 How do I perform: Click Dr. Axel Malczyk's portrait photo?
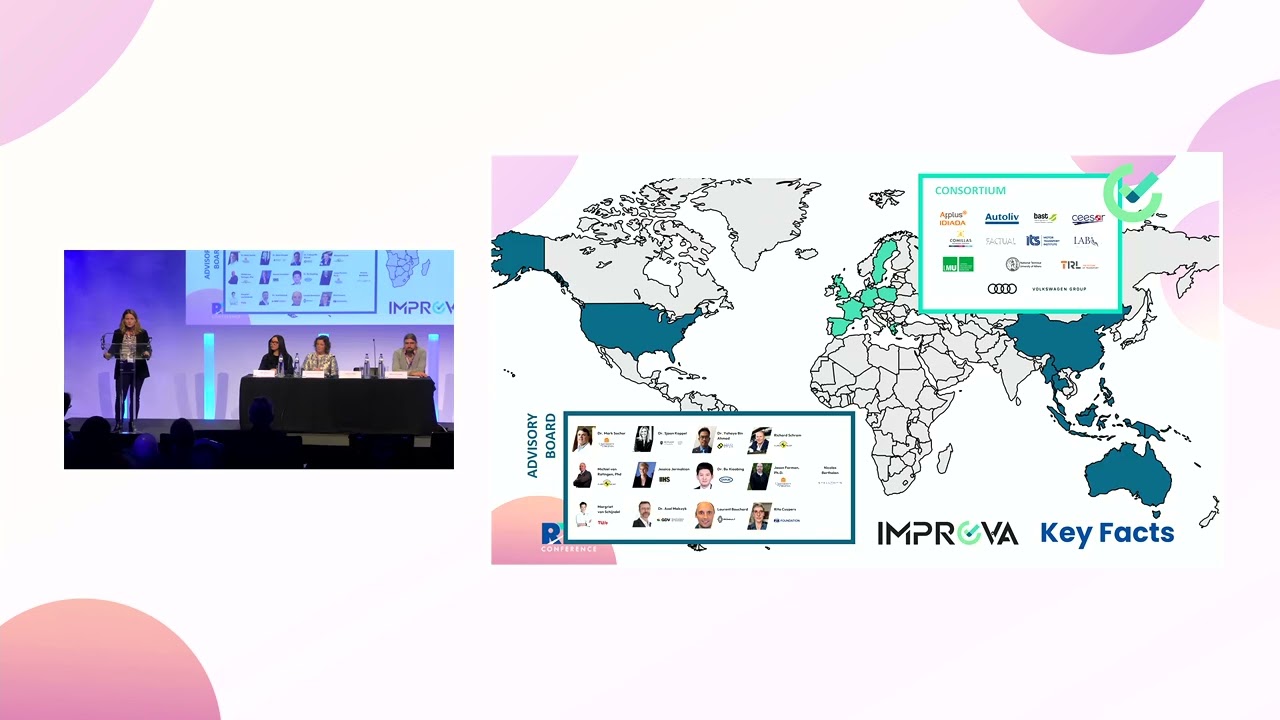(x=644, y=515)
